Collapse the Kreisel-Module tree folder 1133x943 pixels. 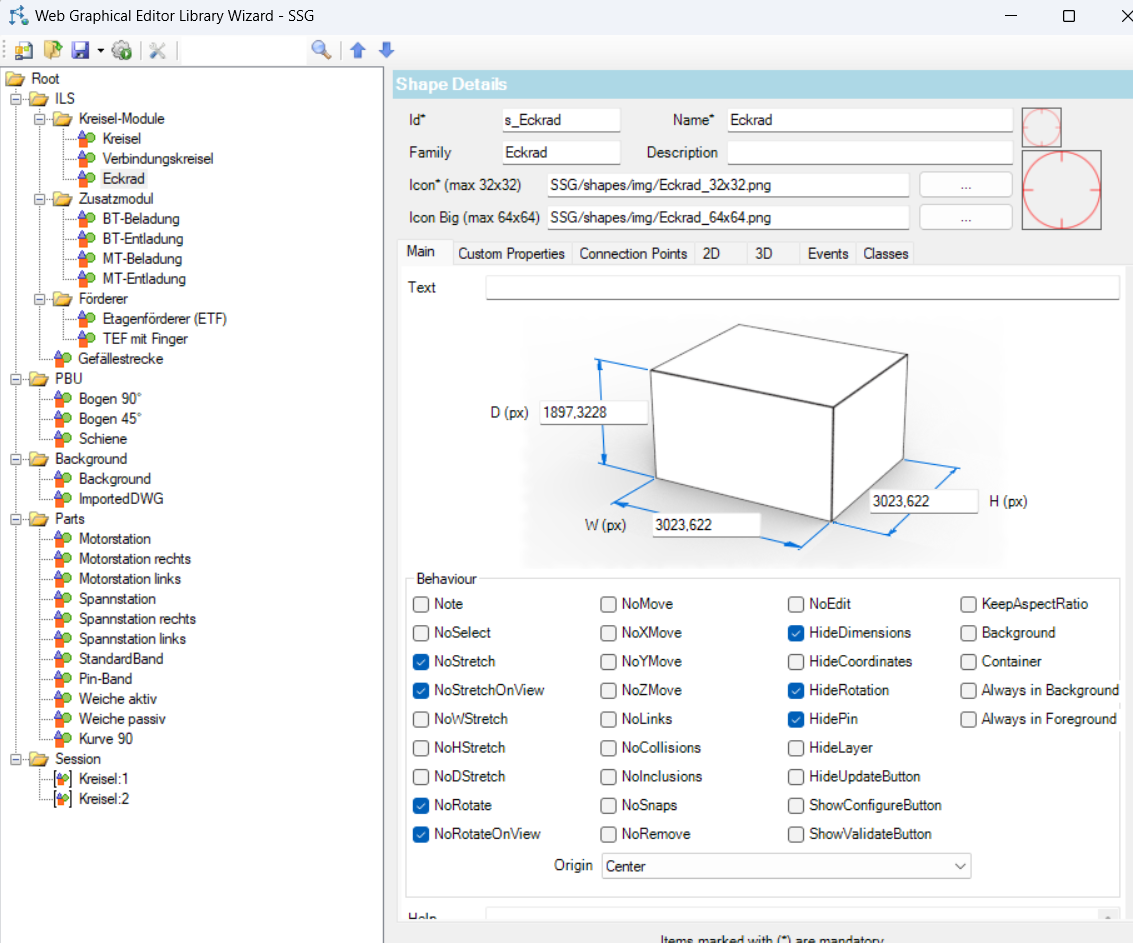[40, 119]
